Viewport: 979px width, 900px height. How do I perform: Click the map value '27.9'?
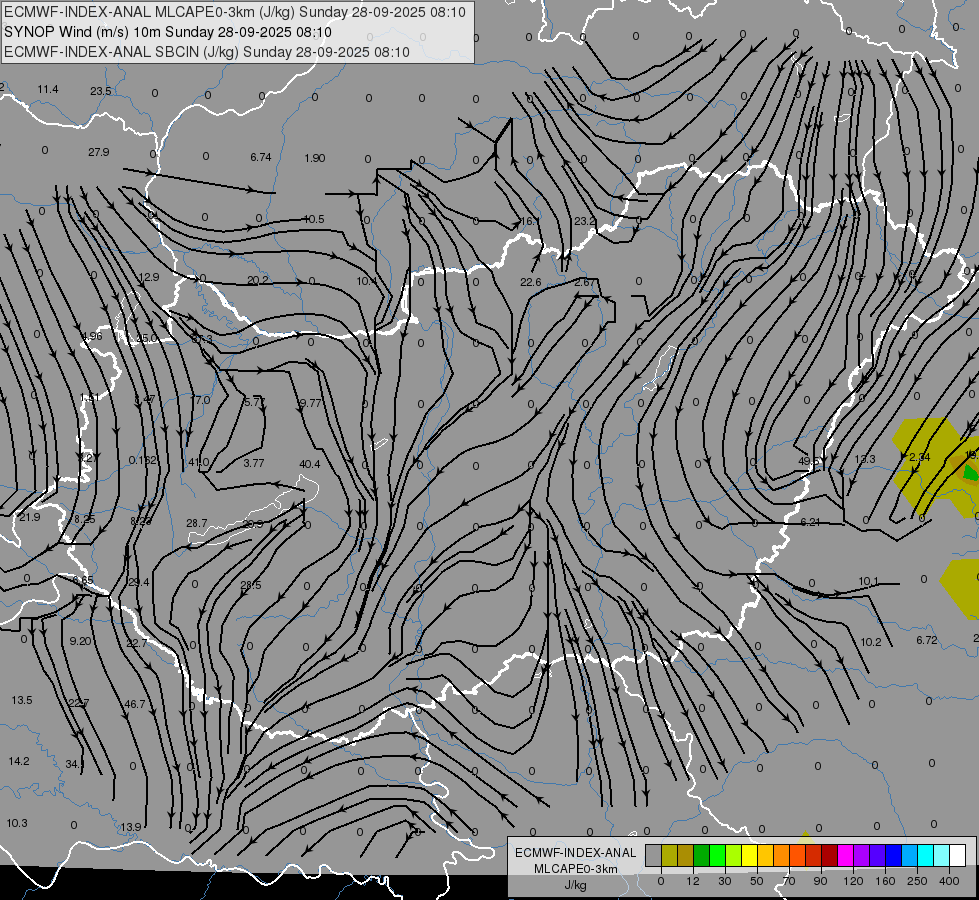99,152
